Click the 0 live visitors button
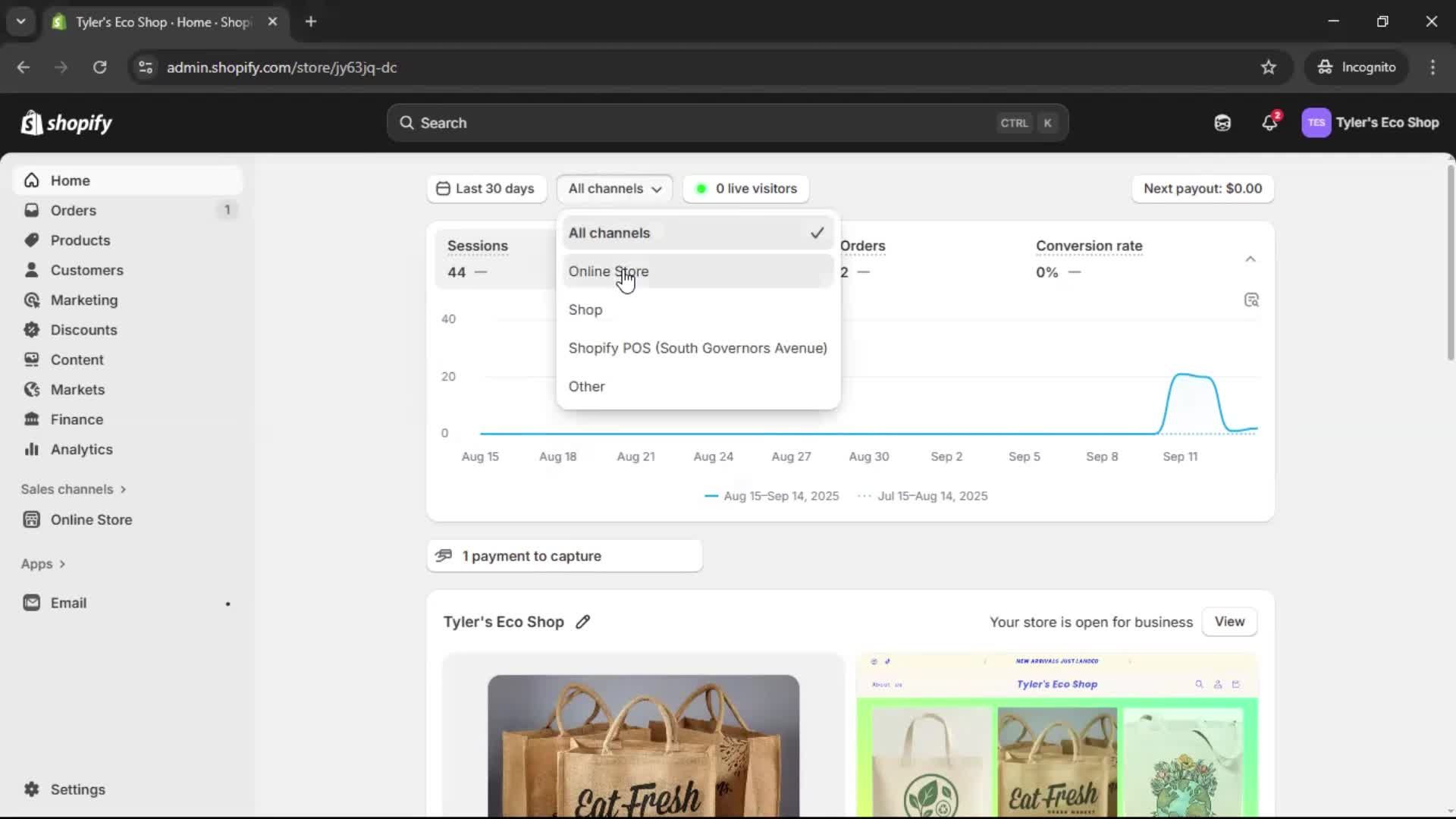Screen dimensions: 1456x819 click(x=746, y=189)
